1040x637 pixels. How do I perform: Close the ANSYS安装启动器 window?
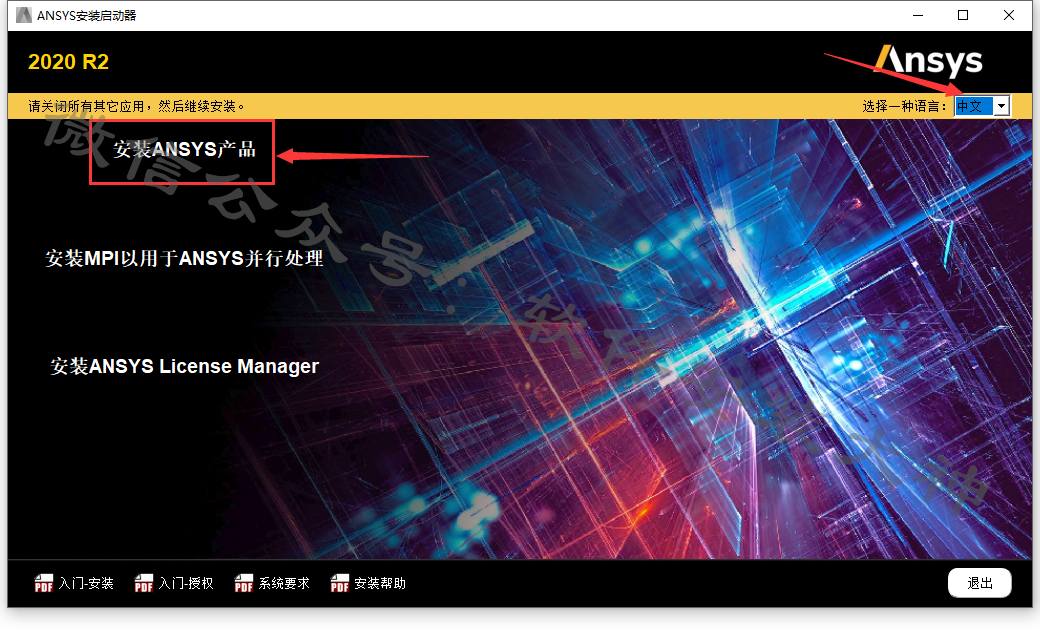pos(1009,15)
